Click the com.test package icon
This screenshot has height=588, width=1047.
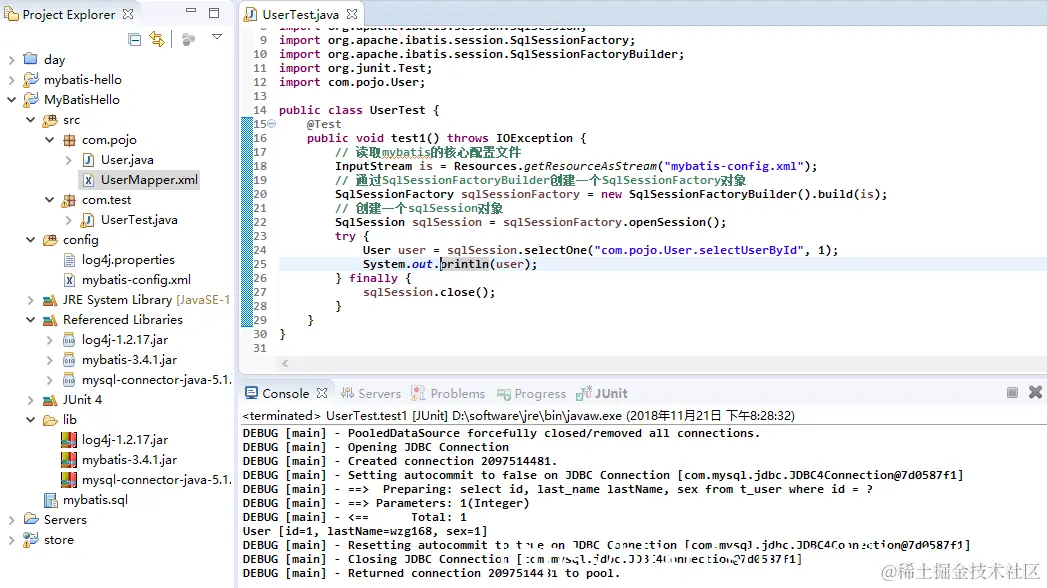69,200
